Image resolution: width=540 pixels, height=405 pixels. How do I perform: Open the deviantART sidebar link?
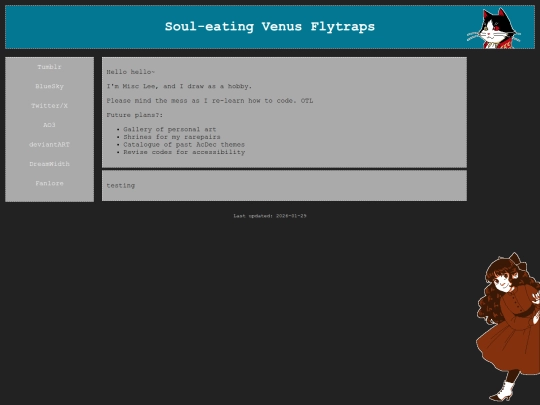tap(49, 145)
